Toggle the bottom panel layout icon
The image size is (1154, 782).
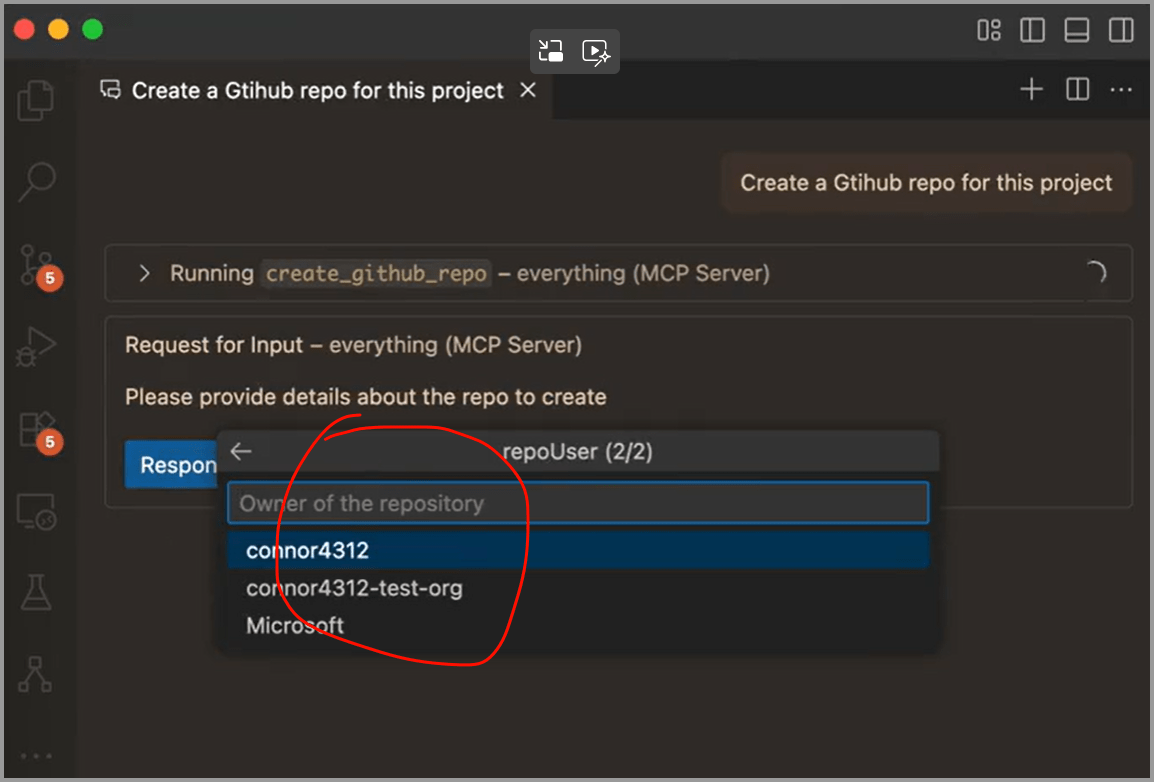point(1077,31)
